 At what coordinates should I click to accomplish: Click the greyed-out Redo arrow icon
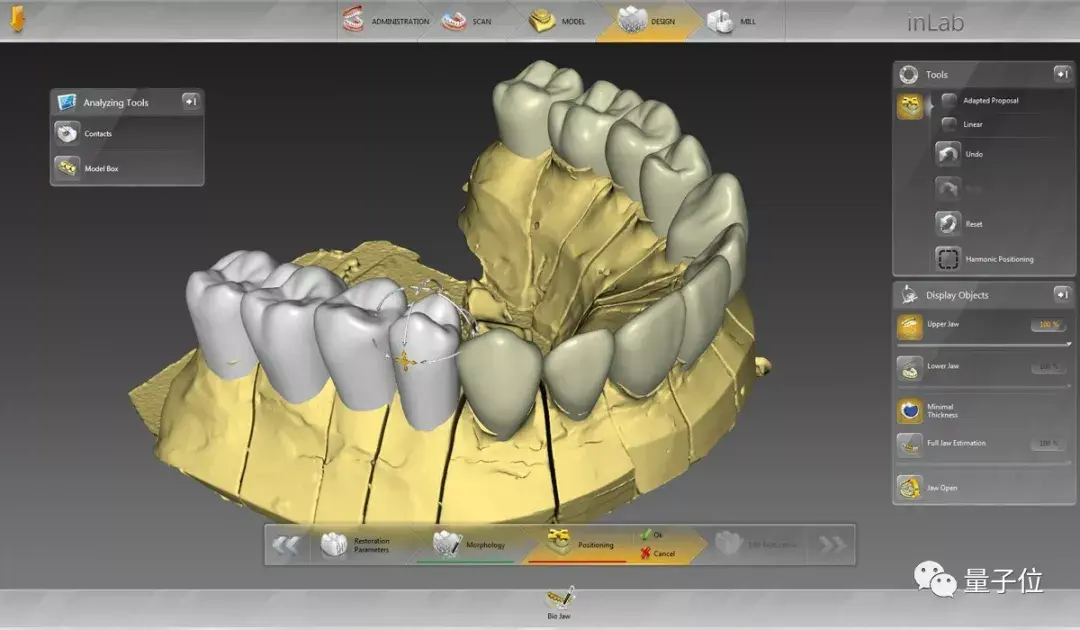(x=948, y=188)
